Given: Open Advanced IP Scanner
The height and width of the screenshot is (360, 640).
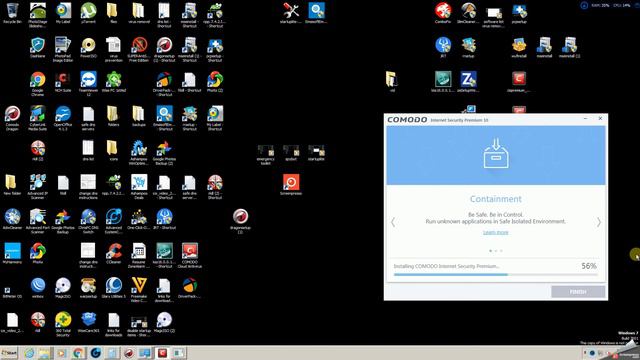Looking at the screenshot, I should coord(38,187).
